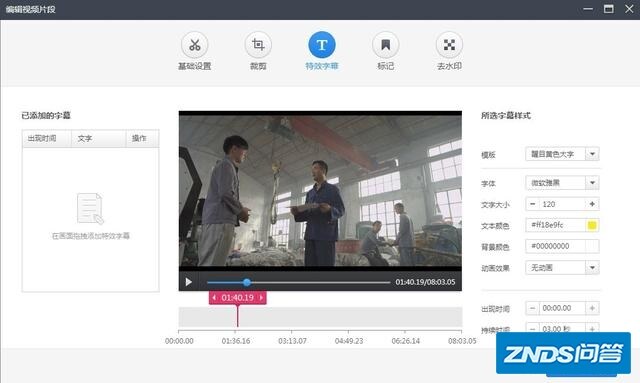Click the 06:26.14 timeline ruler label
This screenshot has height=383, width=640.
point(405,341)
